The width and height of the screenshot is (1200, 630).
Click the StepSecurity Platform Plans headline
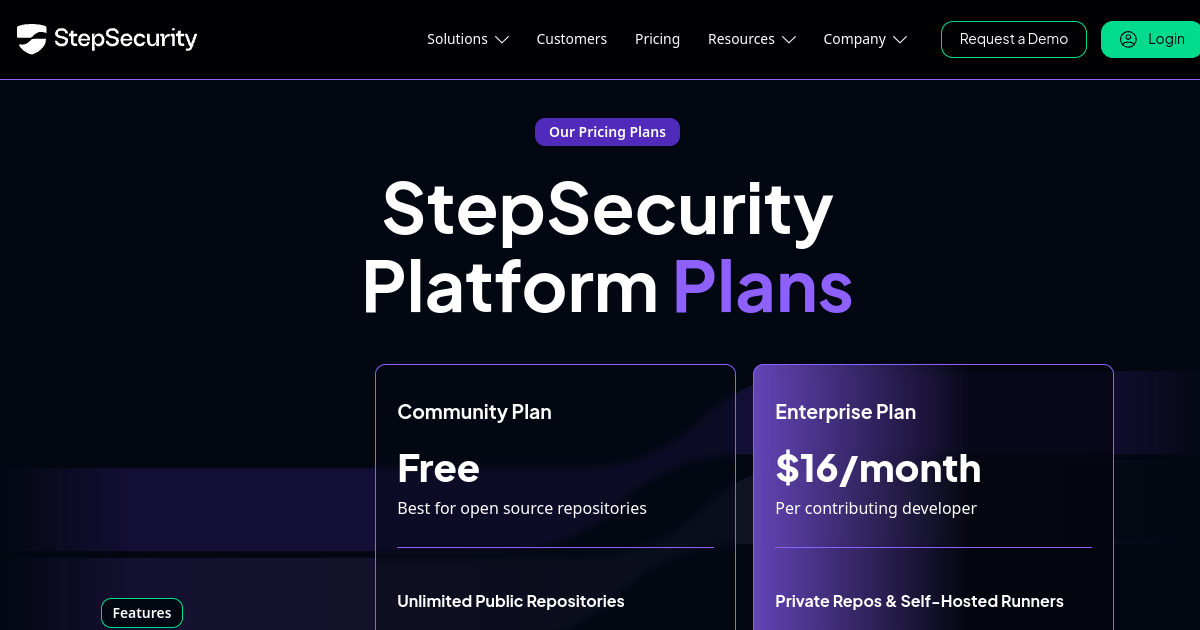click(x=607, y=247)
